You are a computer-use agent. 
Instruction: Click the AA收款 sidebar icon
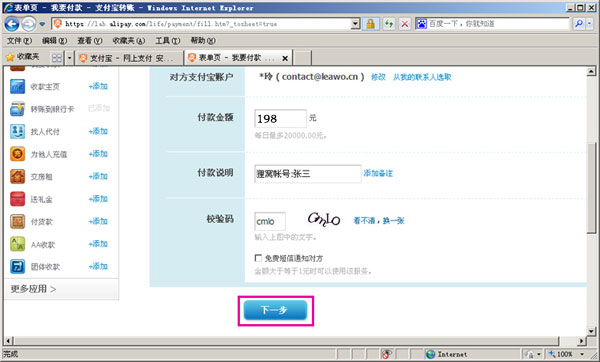17,244
